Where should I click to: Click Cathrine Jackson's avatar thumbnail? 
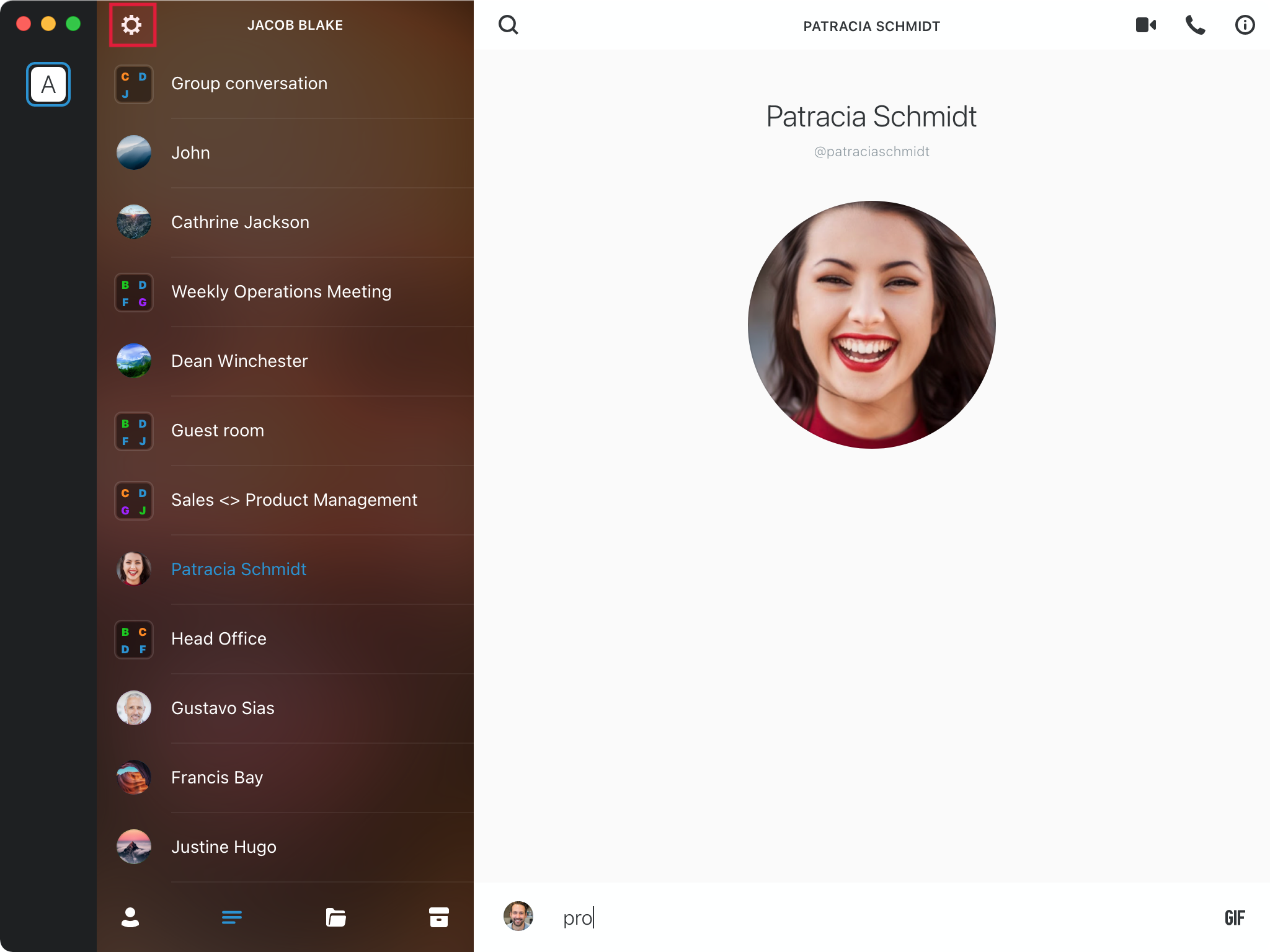click(x=134, y=222)
